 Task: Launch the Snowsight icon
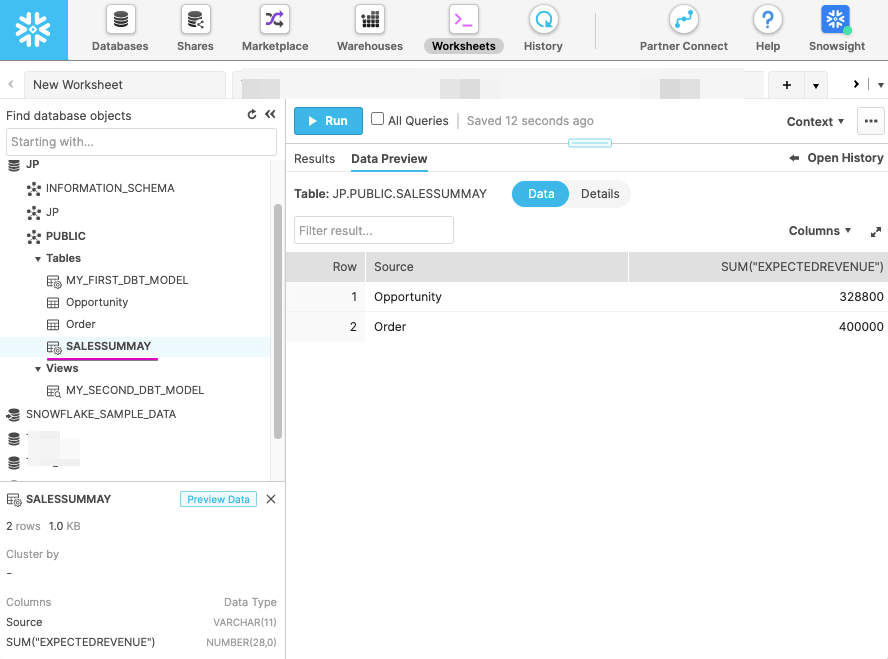click(836, 20)
